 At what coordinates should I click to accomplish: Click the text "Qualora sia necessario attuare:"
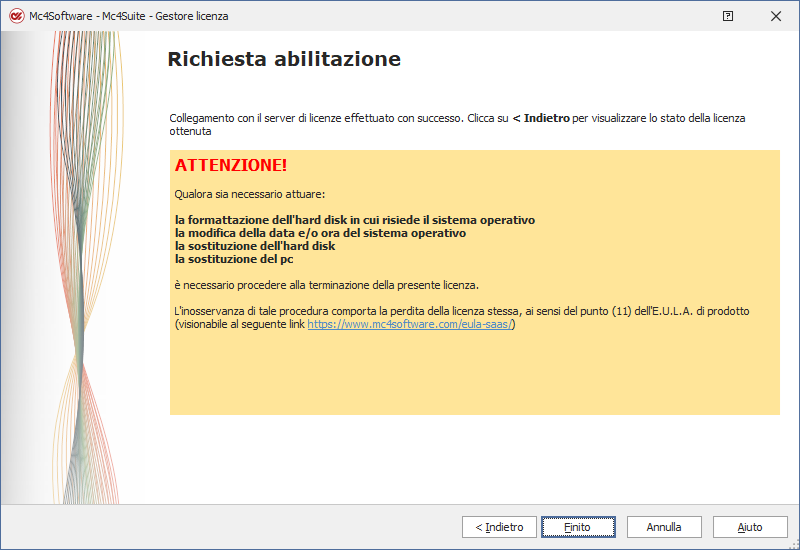pos(249,194)
